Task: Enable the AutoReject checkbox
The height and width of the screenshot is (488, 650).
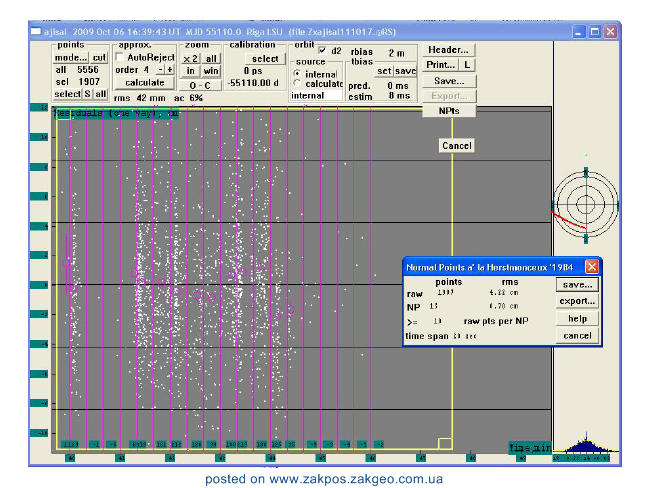Action: click(x=120, y=57)
